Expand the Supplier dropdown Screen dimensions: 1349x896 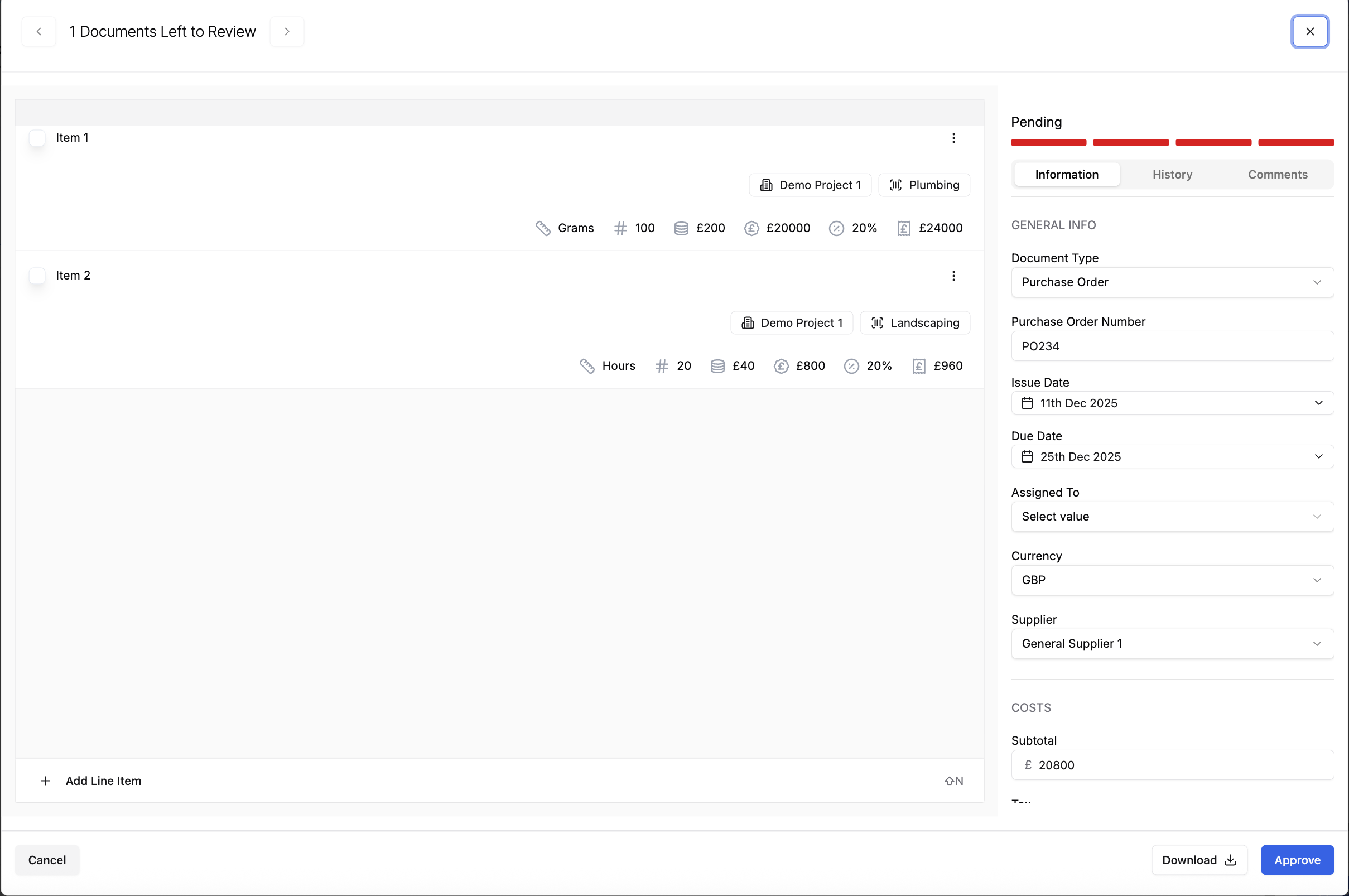(x=1172, y=644)
